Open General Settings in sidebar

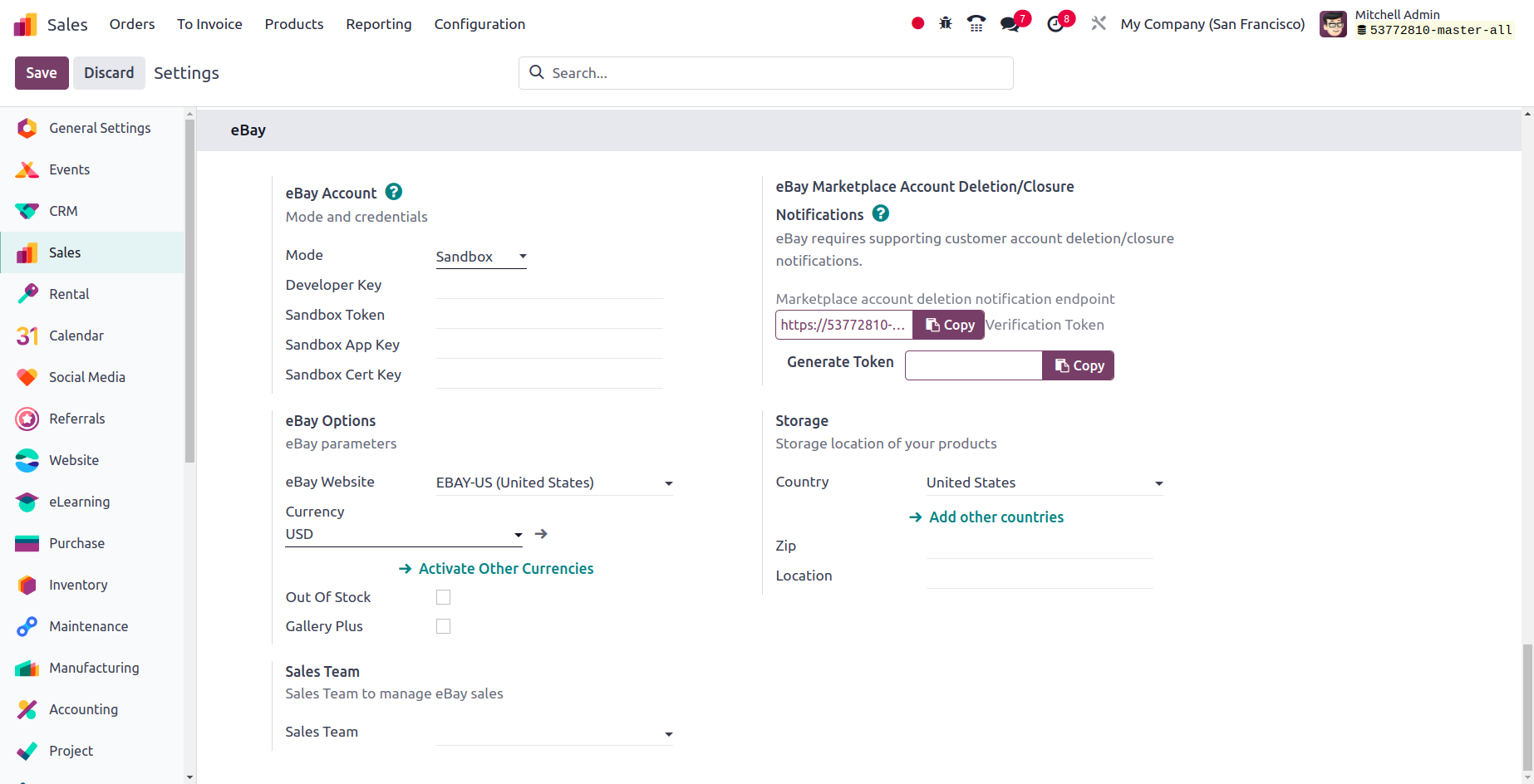click(x=92, y=128)
